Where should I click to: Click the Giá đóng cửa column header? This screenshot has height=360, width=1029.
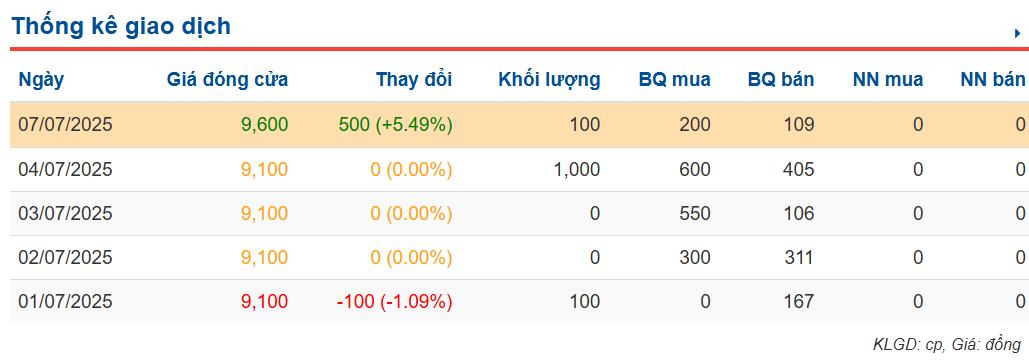(227, 80)
